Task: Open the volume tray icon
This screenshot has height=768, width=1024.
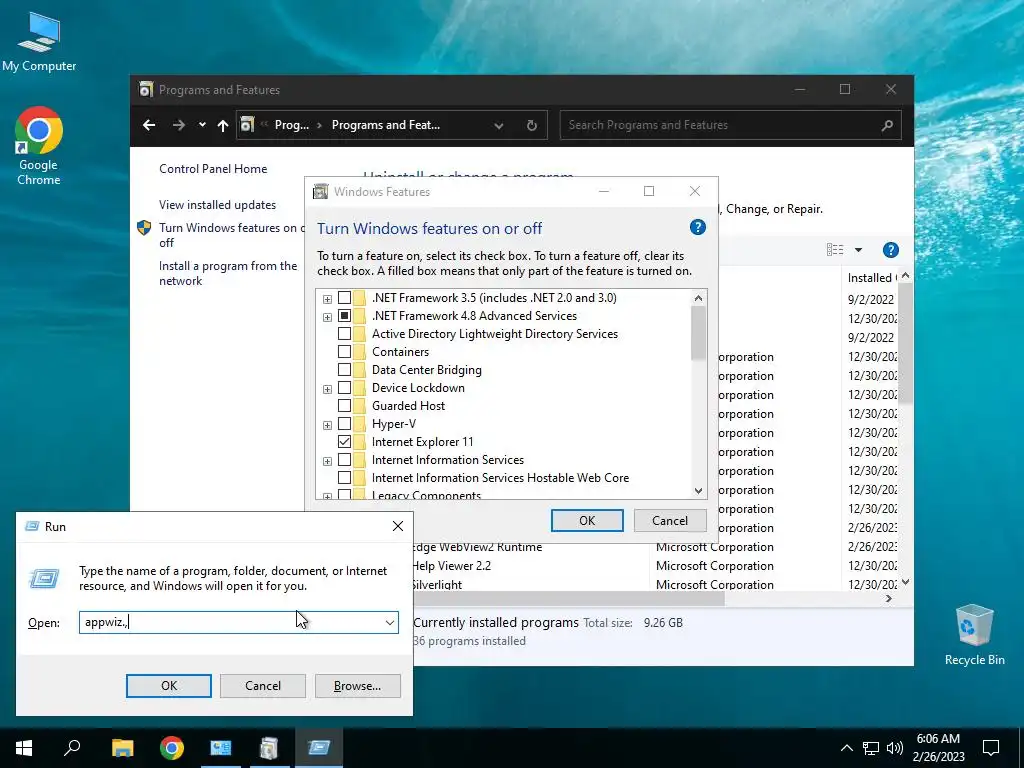Action: [895, 748]
